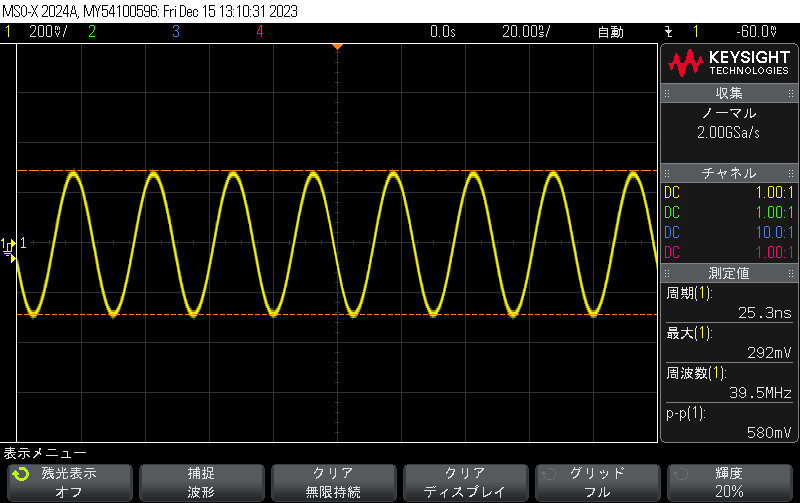
Task: Open the 20.00ns/ timebase setting
Action: (x=525, y=32)
